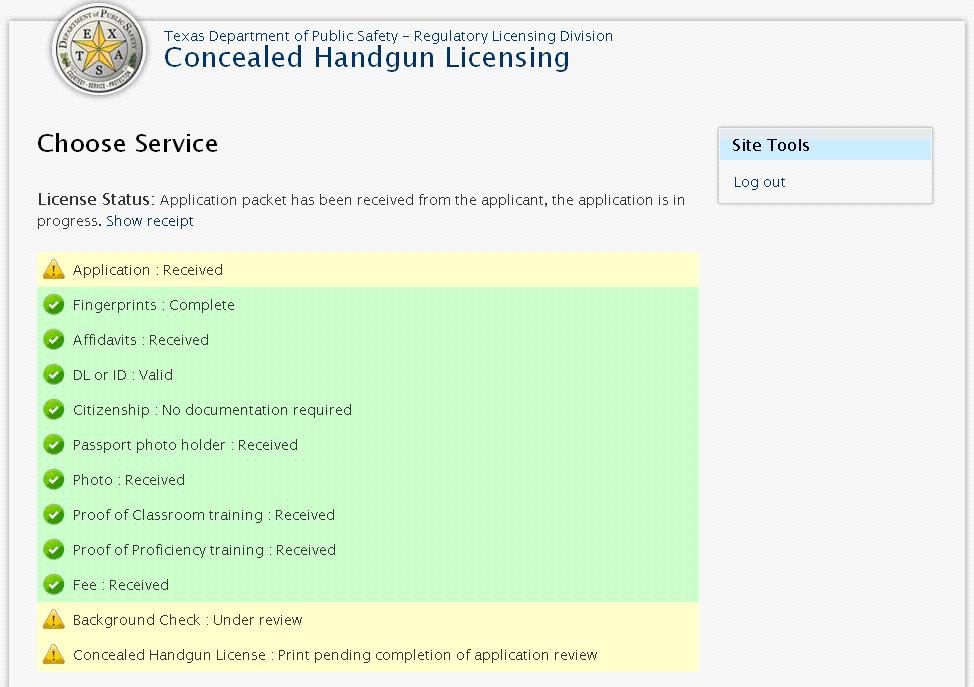Click warning icon beside Concealed Handgun License status
The height and width of the screenshot is (687, 974).
54,655
